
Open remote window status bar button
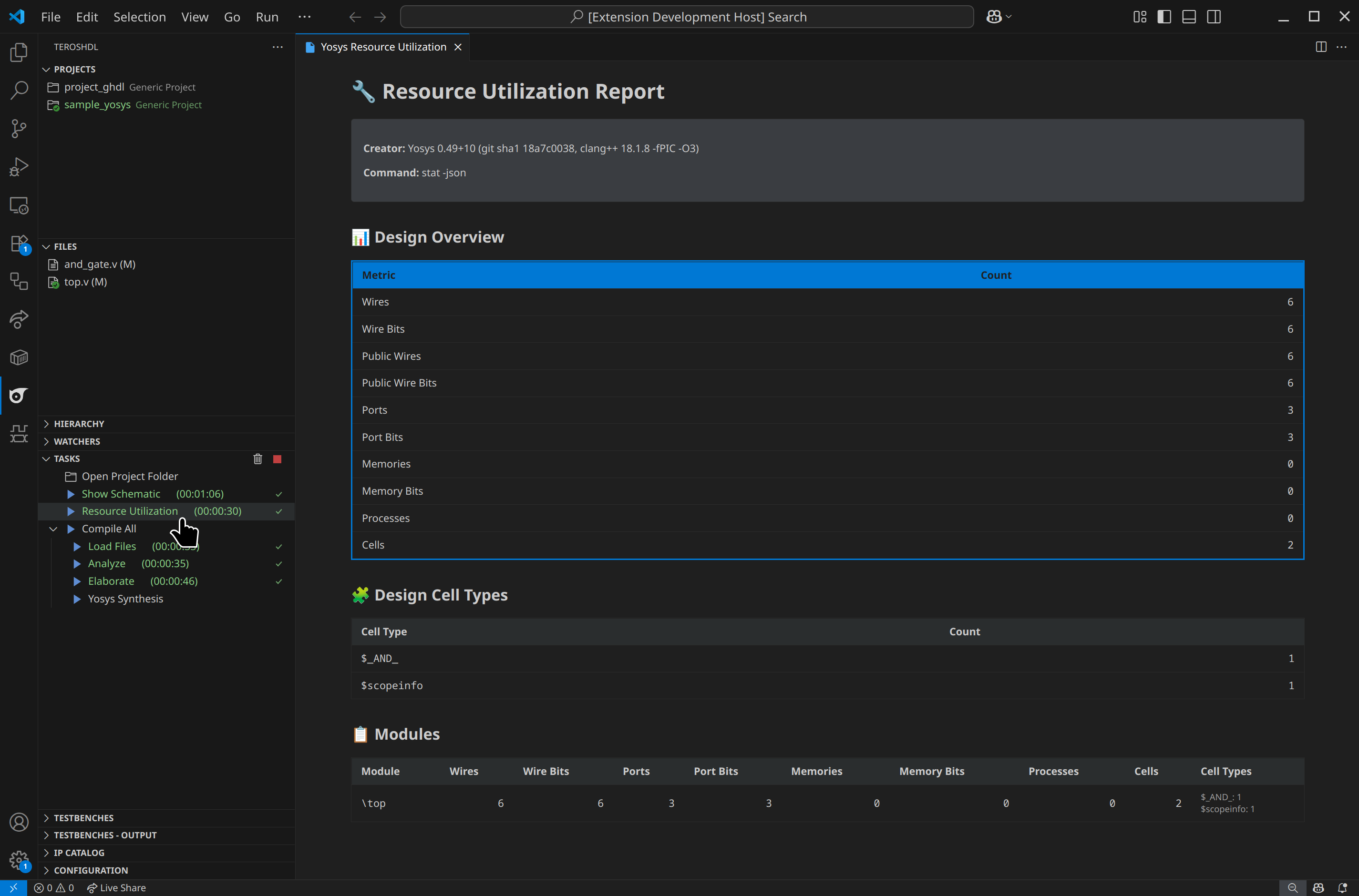coord(13,887)
